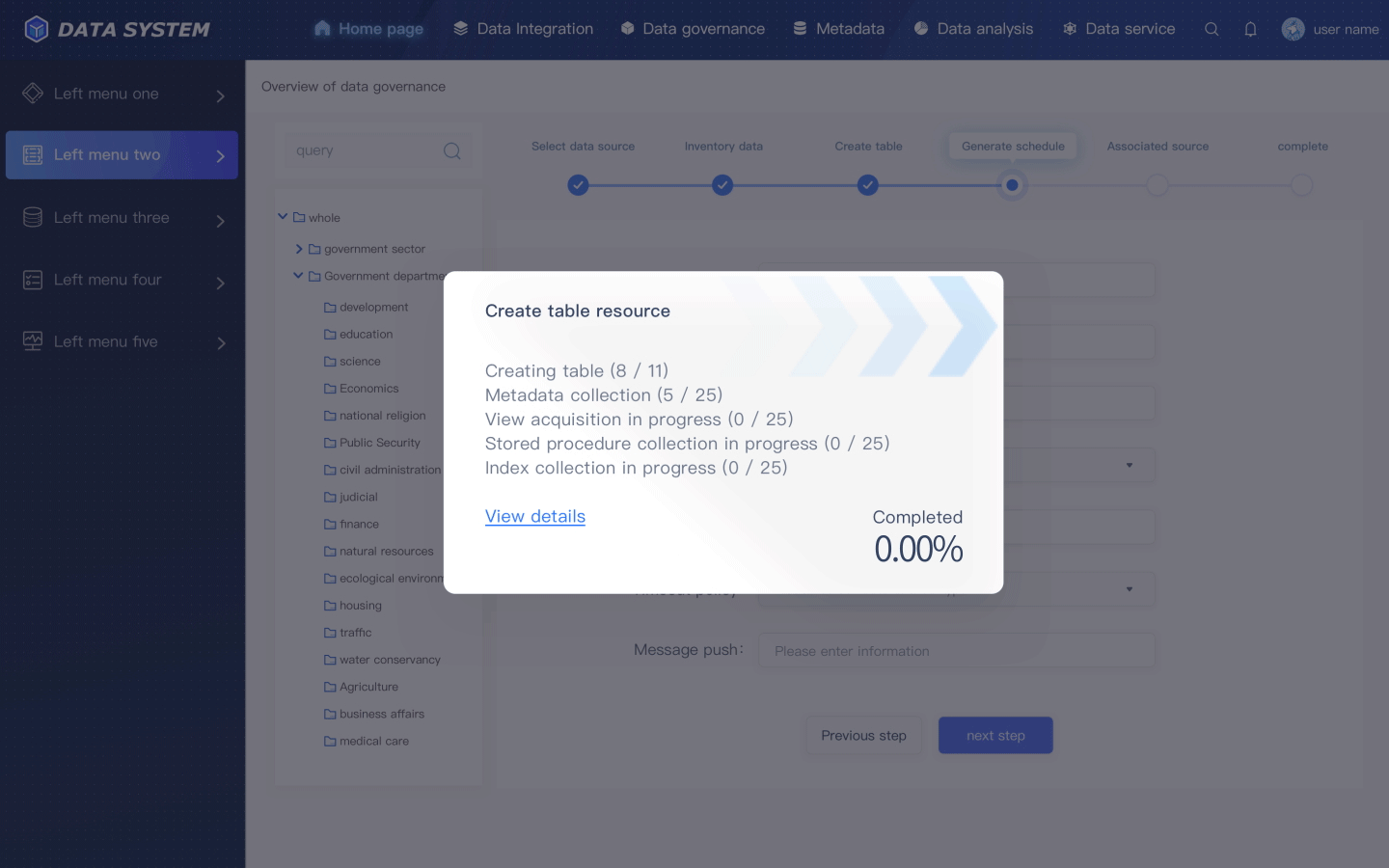Viewport: 1389px width, 868px height.
Task: Click the Associated source step circle
Action: 1157,185
